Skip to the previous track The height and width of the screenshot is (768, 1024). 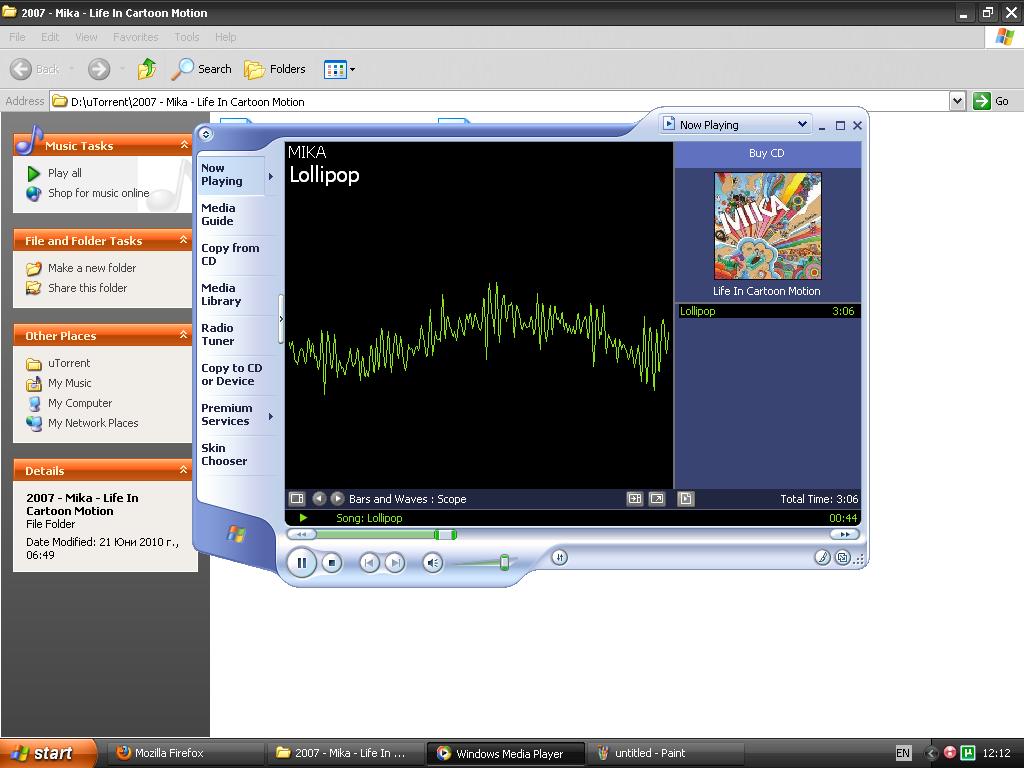369,562
